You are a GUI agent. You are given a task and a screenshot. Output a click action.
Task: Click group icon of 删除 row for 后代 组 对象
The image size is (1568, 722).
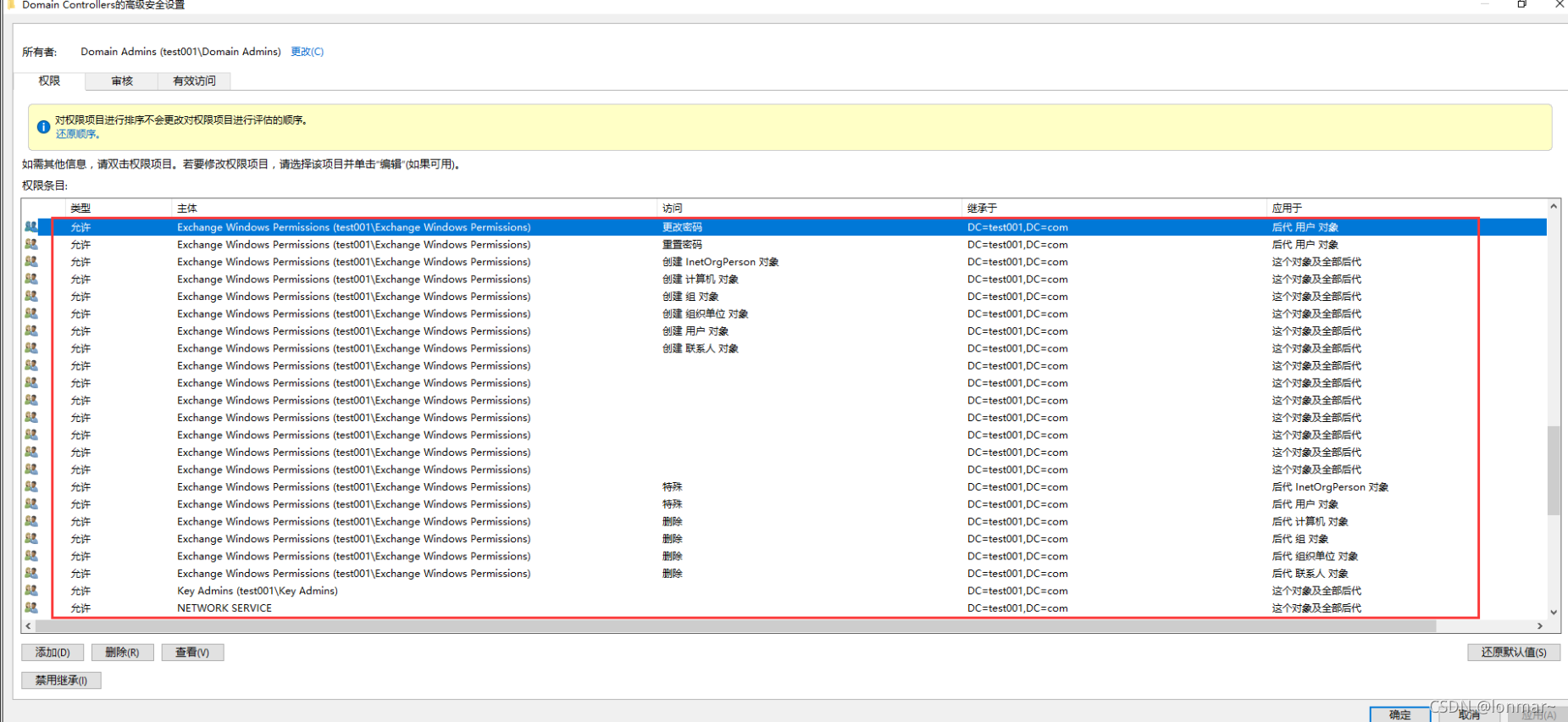point(31,539)
